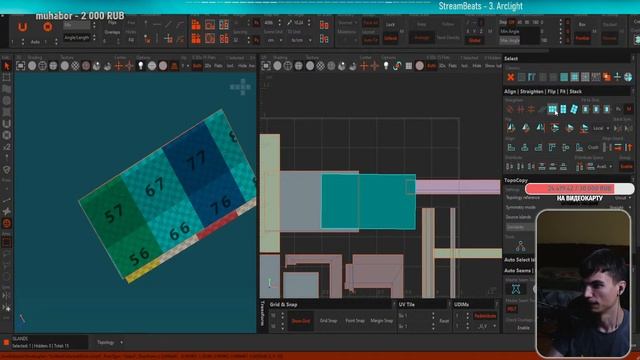This screenshot has width=640, height=360.
Task: Click the first Align icon in Align row
Action: 511,147
